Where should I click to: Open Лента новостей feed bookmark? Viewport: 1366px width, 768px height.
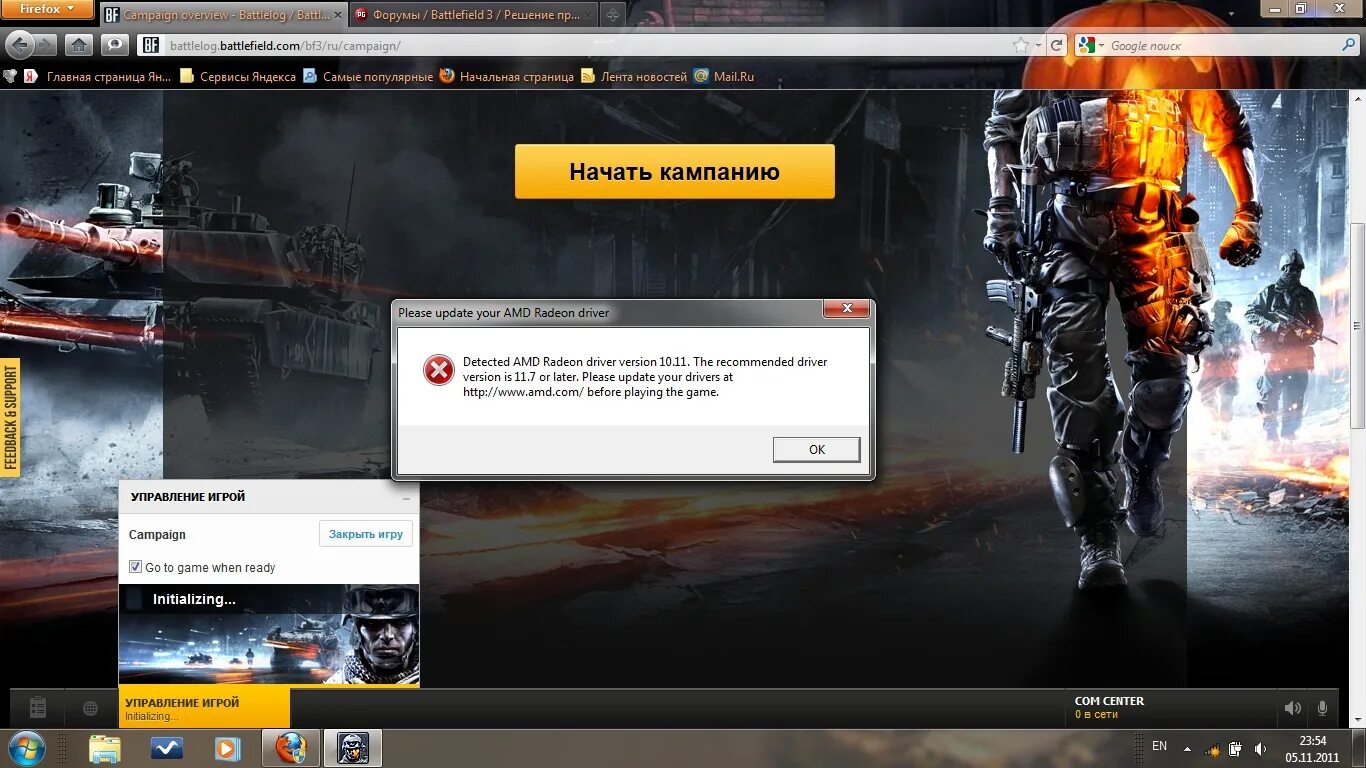634,76
